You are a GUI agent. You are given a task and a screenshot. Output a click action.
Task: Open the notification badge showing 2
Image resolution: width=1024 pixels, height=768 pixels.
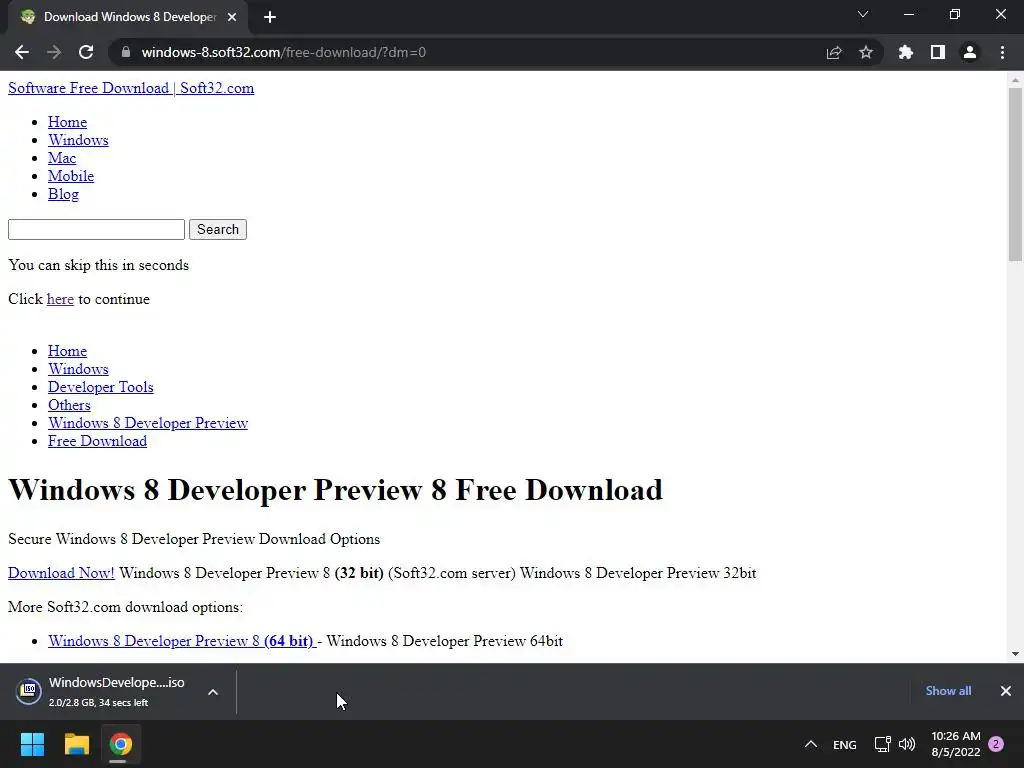click(996, 744)
